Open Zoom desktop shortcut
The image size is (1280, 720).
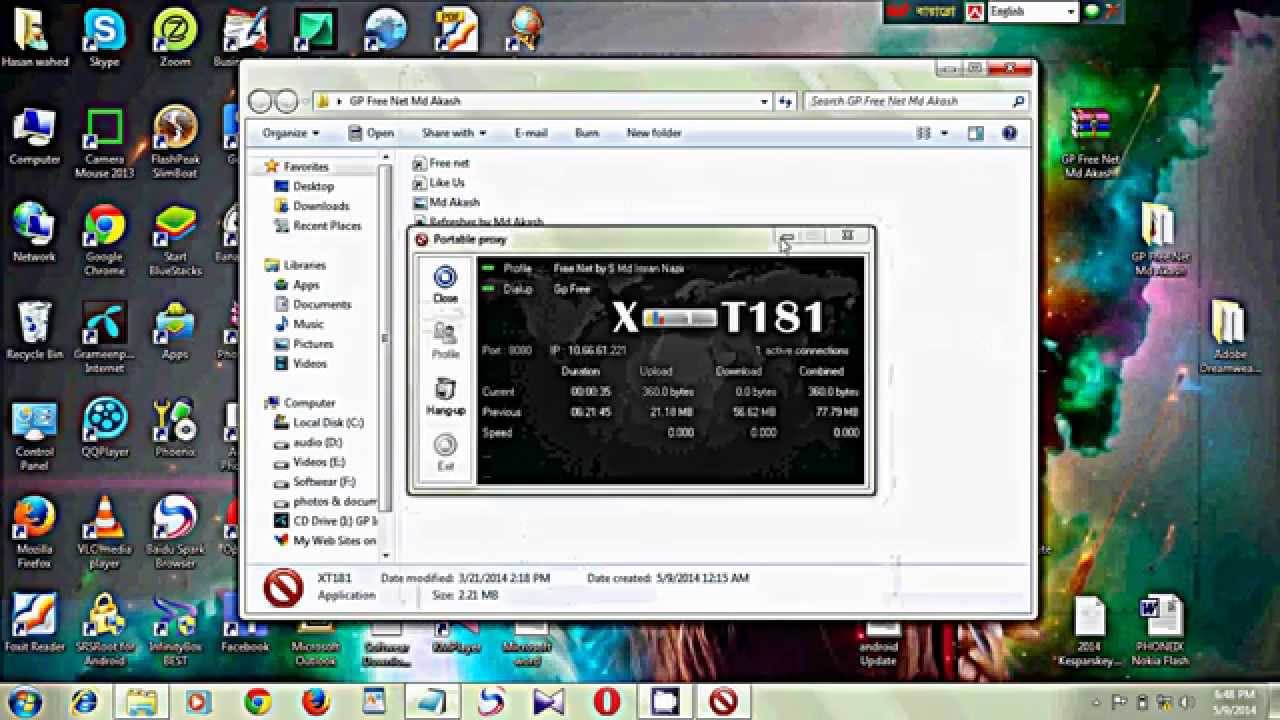coord(175,38)
